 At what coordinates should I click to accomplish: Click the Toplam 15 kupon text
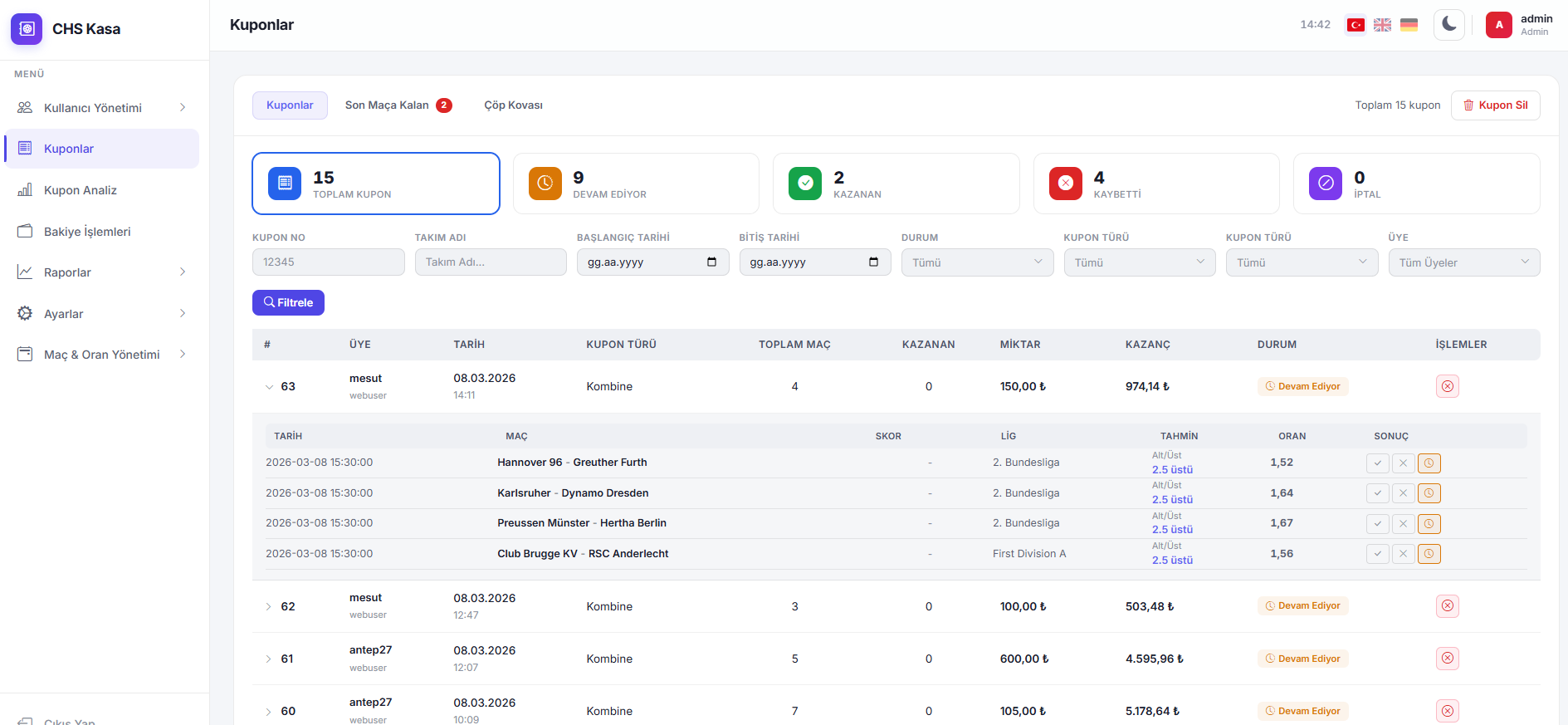(1398, 105)
